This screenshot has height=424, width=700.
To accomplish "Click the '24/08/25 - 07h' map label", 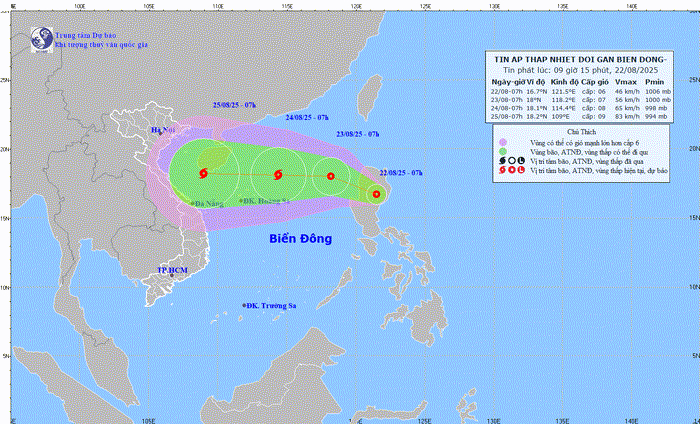I will click(x=307, y=118).
